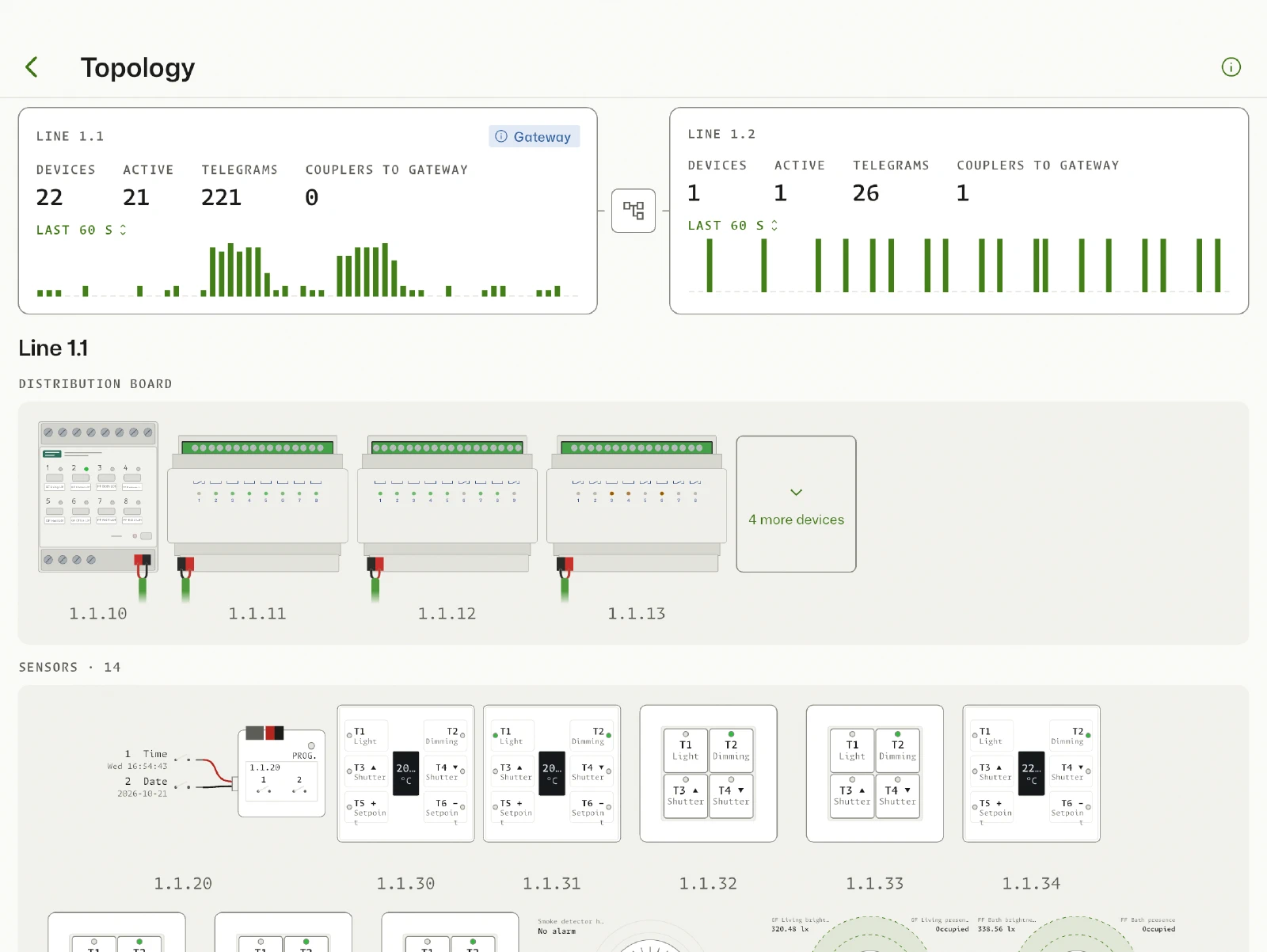Go back using the back arrow

click(x=32, y=67)
